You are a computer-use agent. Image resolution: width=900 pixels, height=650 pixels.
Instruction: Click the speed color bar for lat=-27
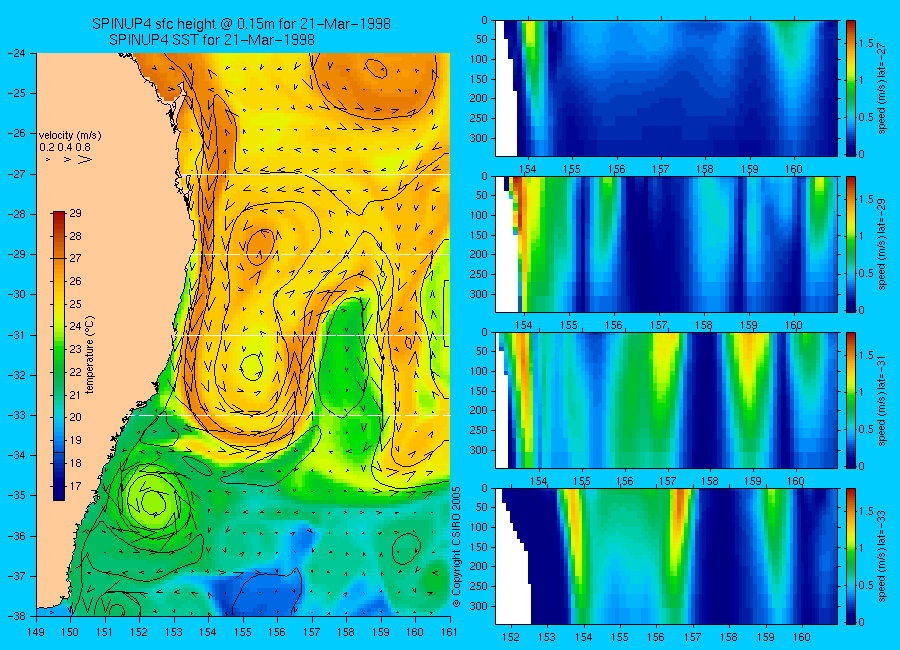(850, 88)
